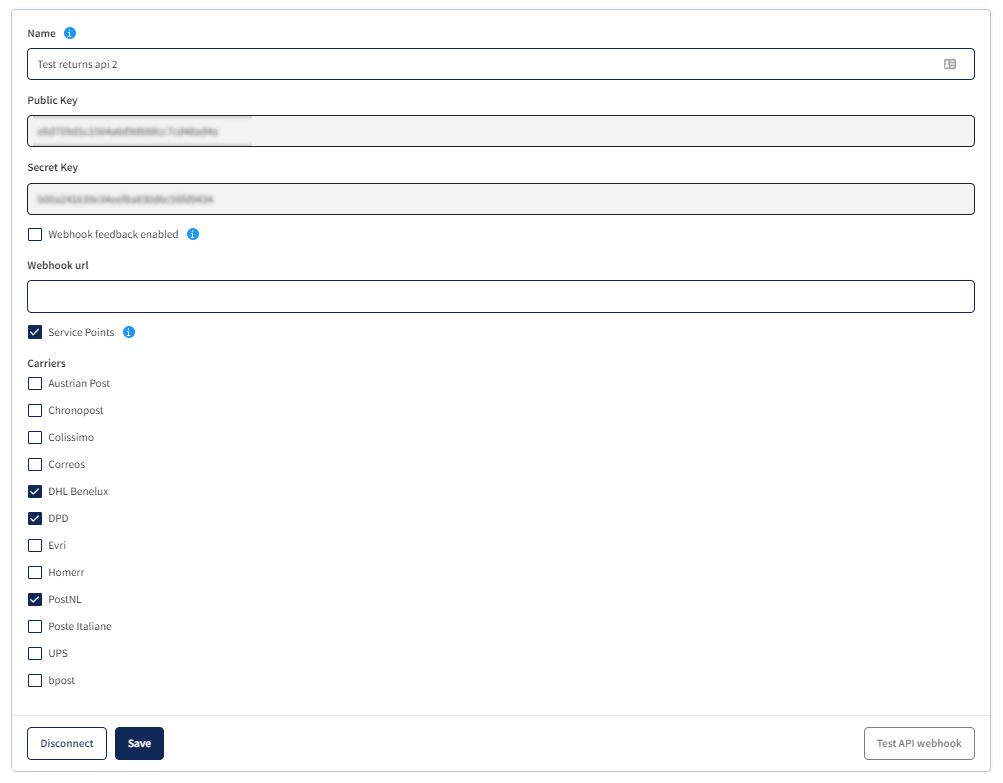The width and height of the screenshot is (1003, 783).
Task: Click the Carriers section label
Action: pos(46,363)
